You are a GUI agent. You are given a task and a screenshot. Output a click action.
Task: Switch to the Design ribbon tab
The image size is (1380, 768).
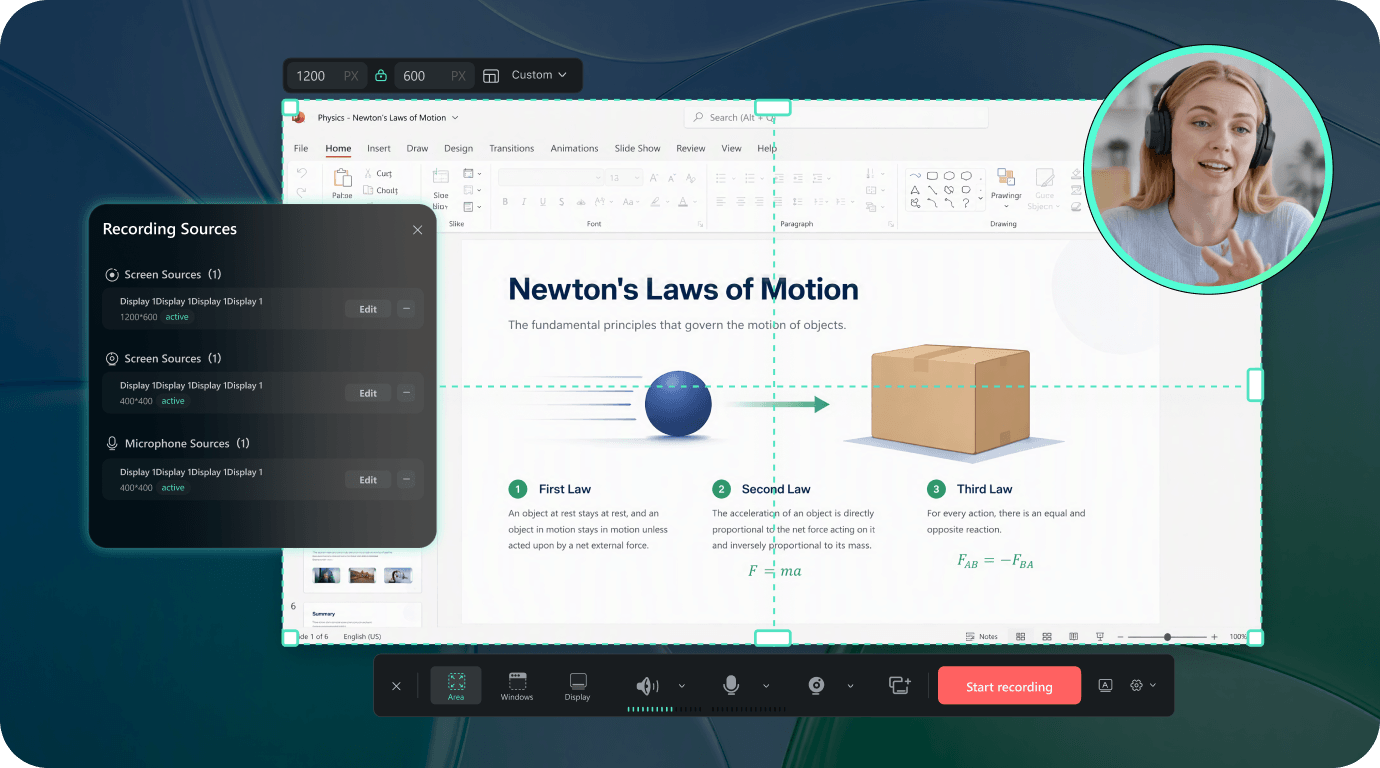tap(458, 148)
